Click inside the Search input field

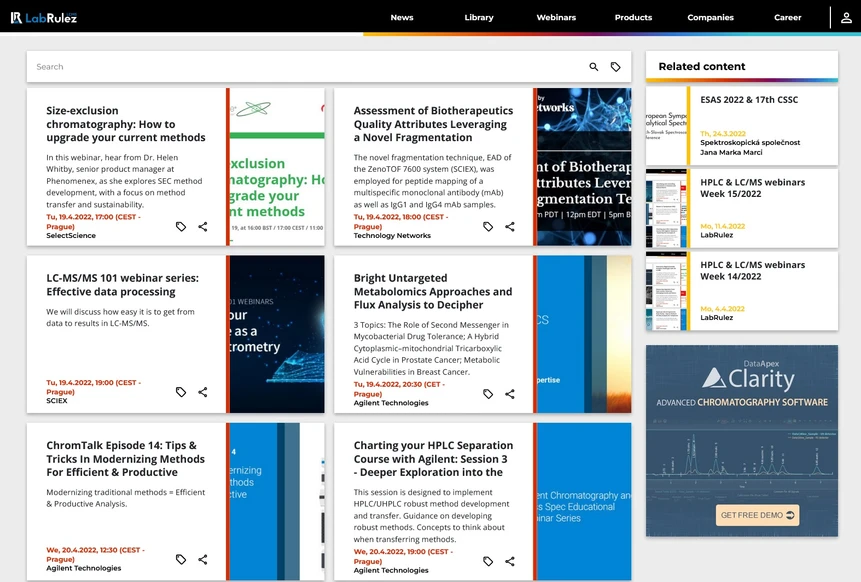coord(200,66)
